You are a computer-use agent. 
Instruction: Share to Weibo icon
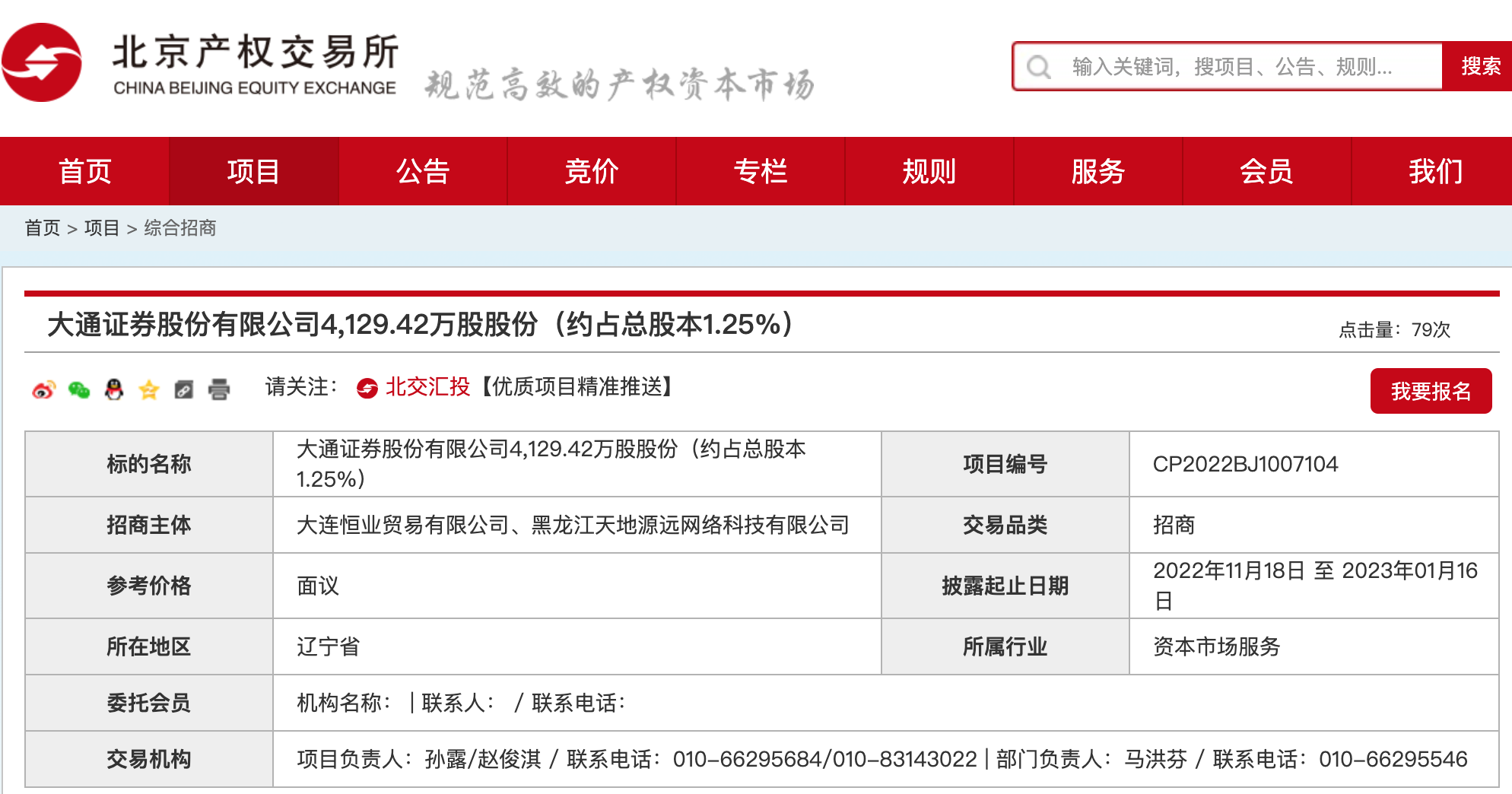tap(44, 389)
